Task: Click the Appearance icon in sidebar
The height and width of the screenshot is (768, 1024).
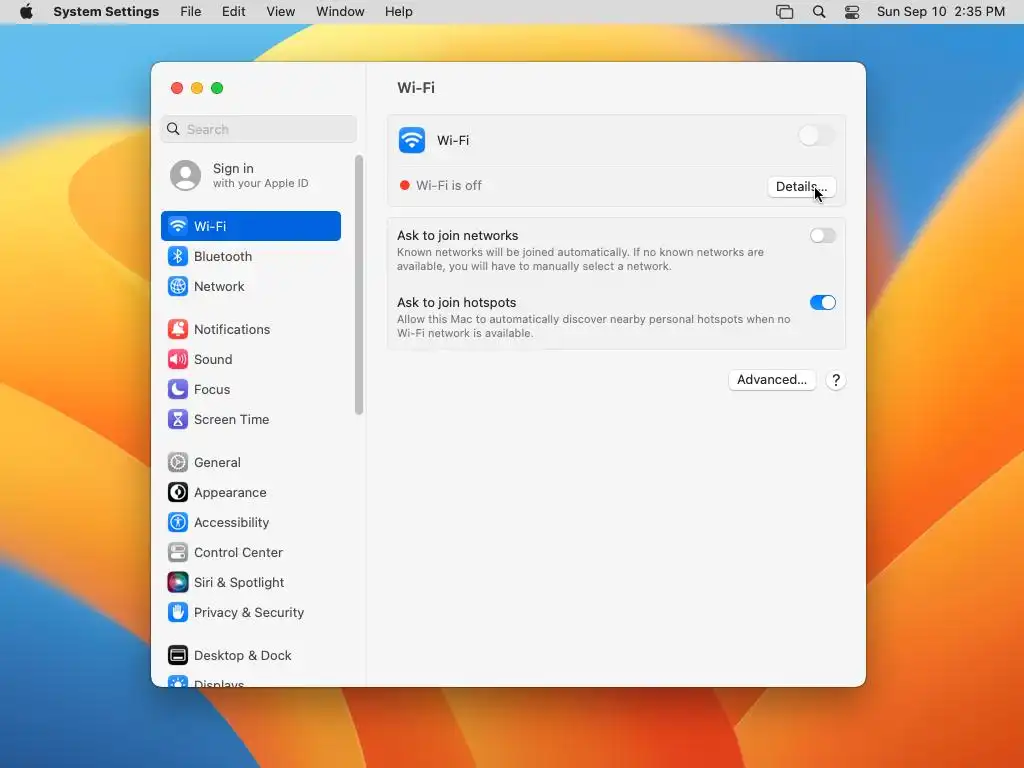Action: tap(178, 492)
